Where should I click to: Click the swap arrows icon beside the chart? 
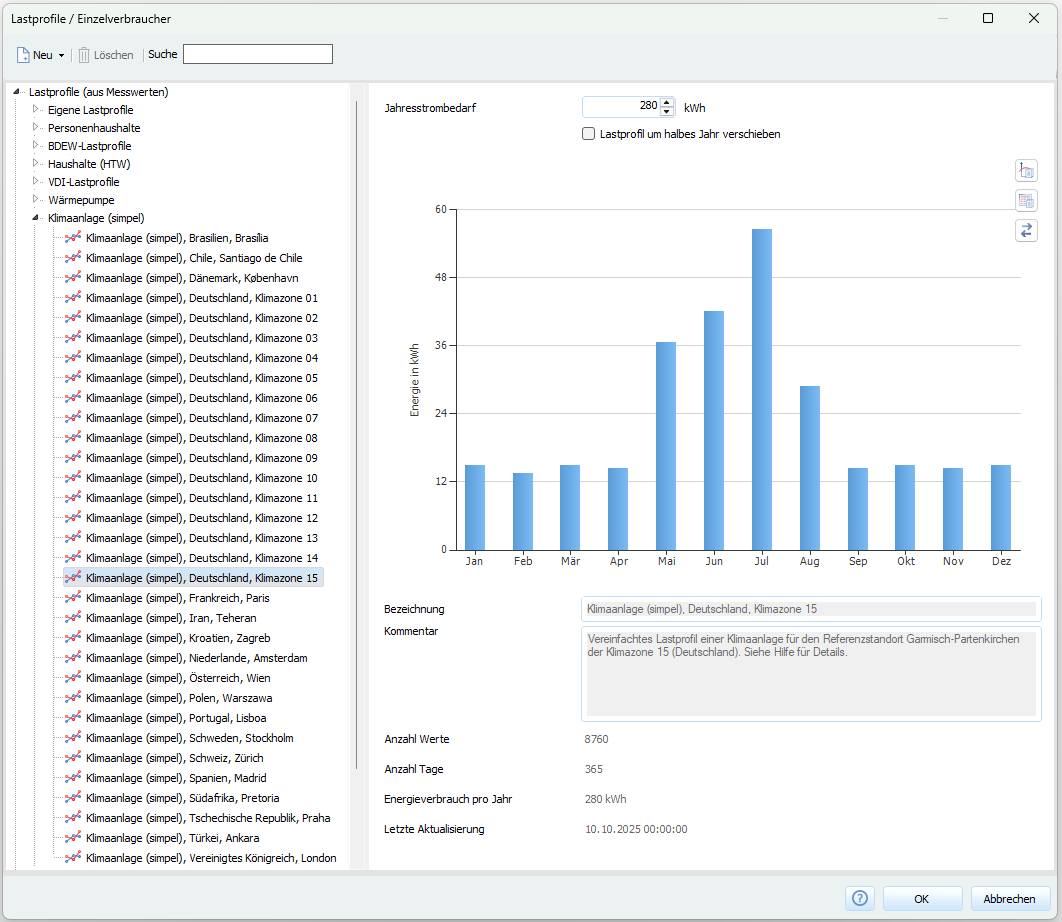[1026, 231]
